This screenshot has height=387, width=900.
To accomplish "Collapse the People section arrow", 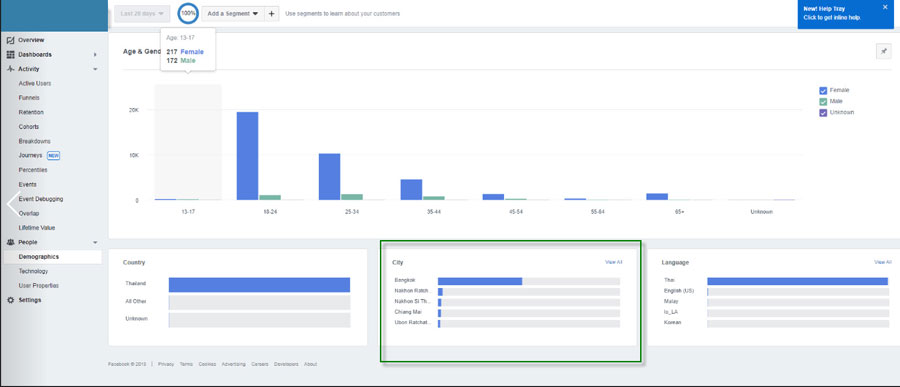I will coord(95,243).
